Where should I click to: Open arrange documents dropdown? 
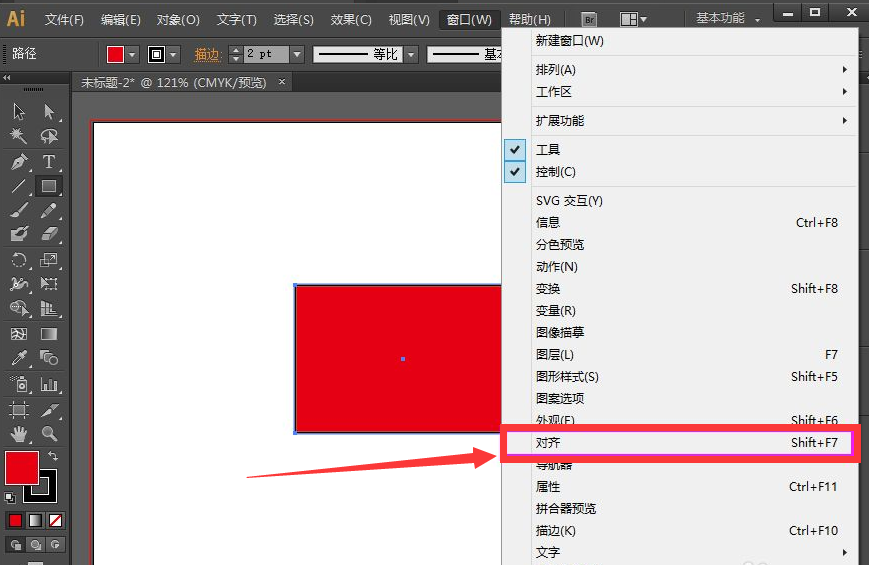tap(633, 20)
